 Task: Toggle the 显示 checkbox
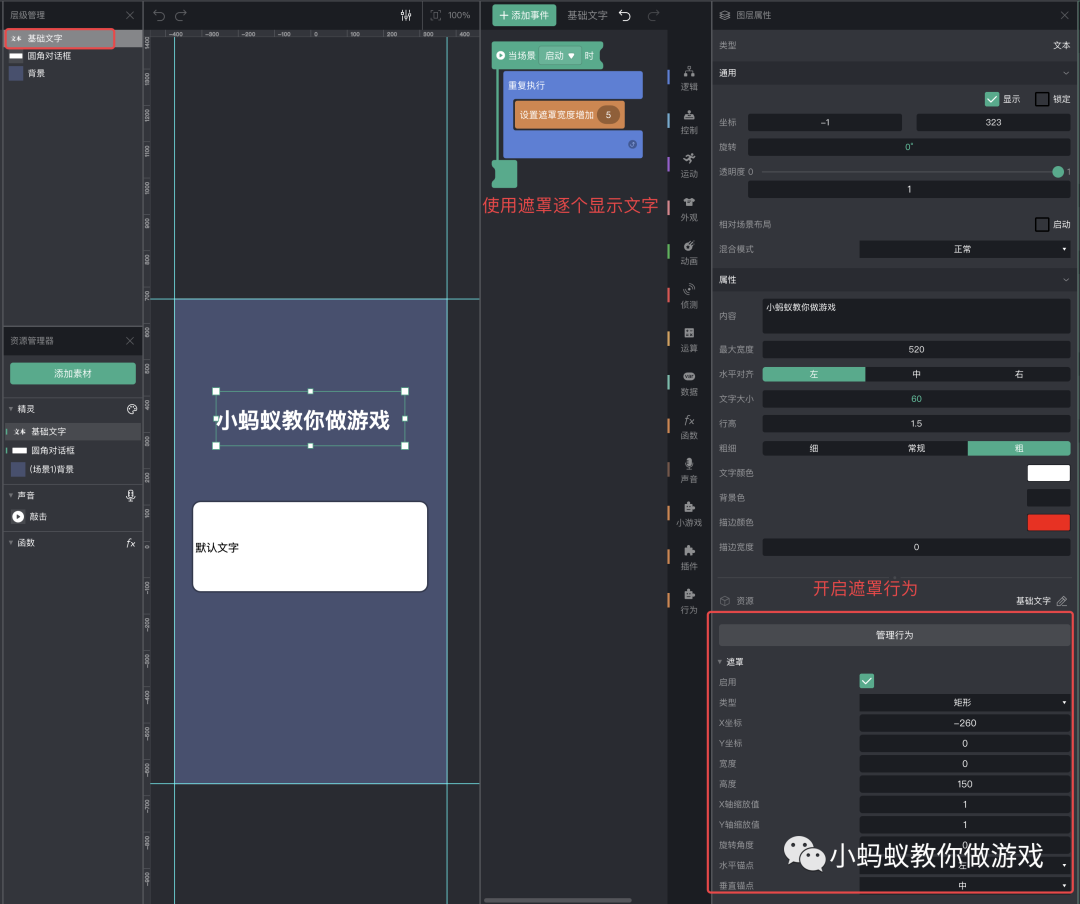pyautogui.click(x=992, y=99)
